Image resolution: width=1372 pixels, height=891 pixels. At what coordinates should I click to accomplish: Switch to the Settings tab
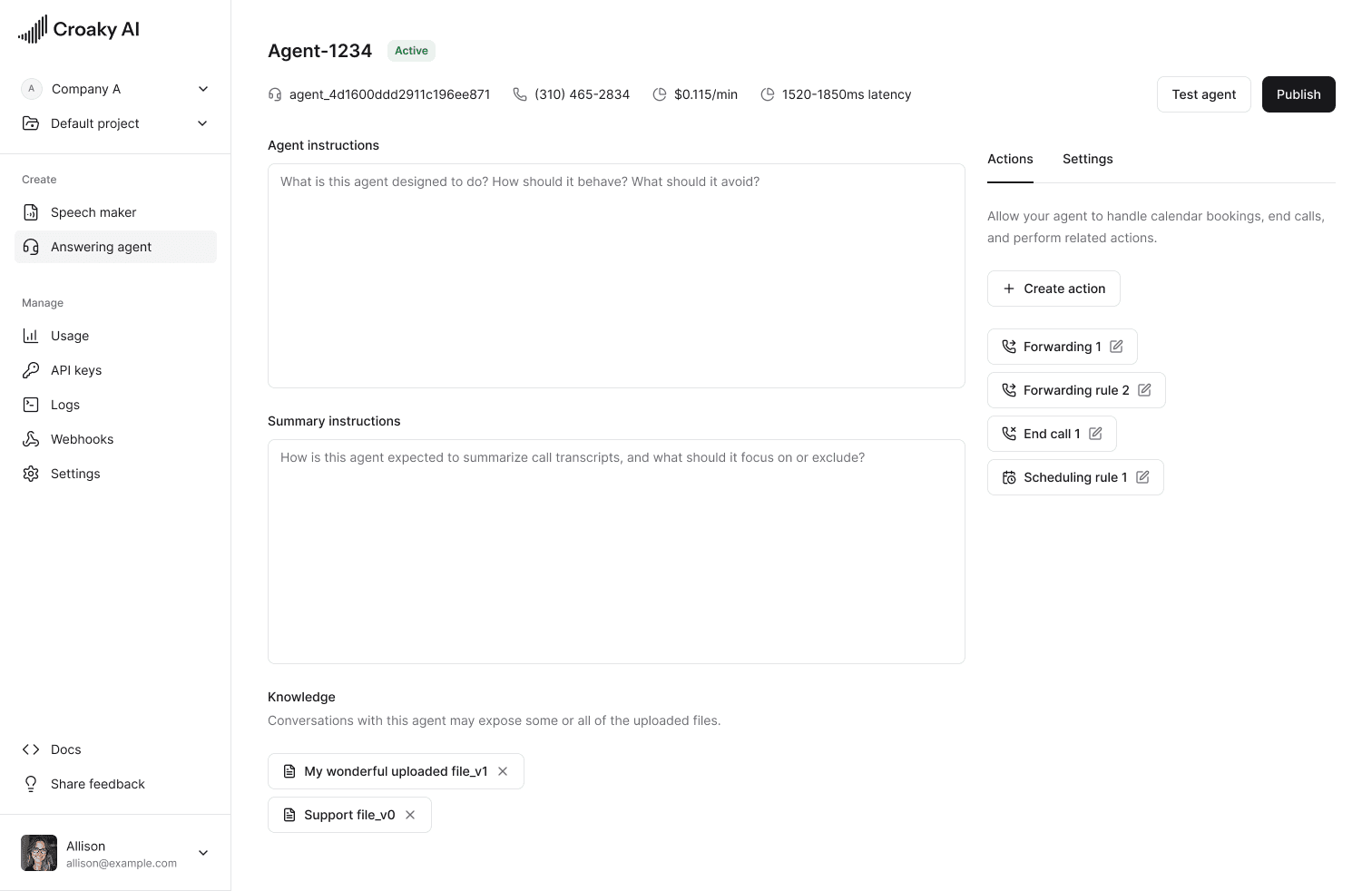tap(1087, 159)
